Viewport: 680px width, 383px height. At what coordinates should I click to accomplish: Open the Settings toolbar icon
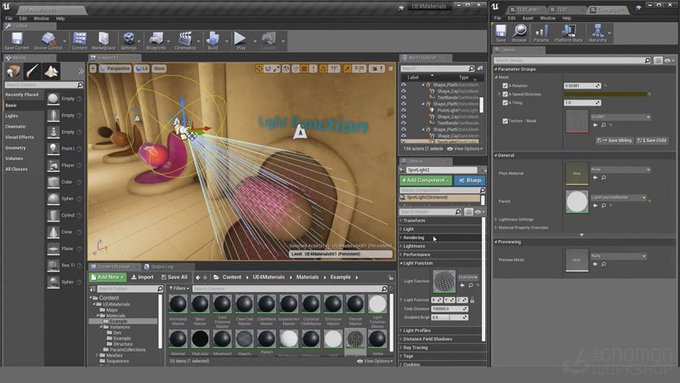(128, 40)
